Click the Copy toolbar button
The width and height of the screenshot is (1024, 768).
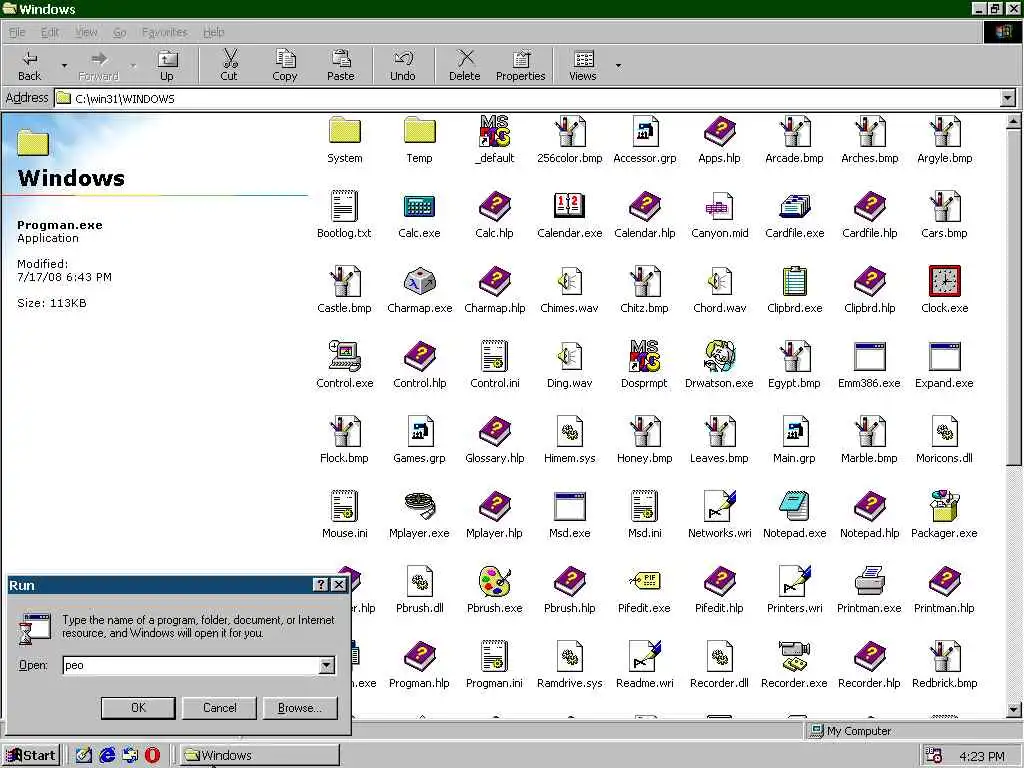(x=285, y=65)
